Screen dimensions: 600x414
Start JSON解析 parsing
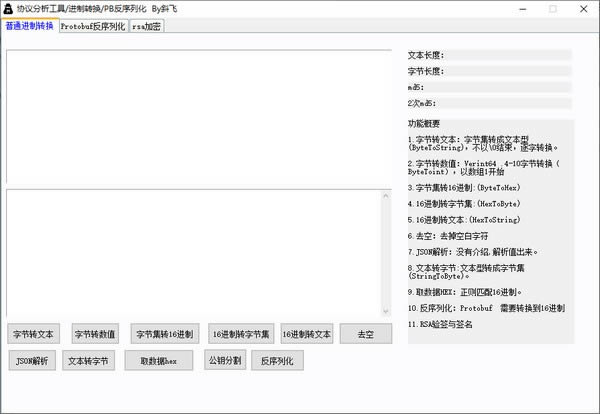32,360
